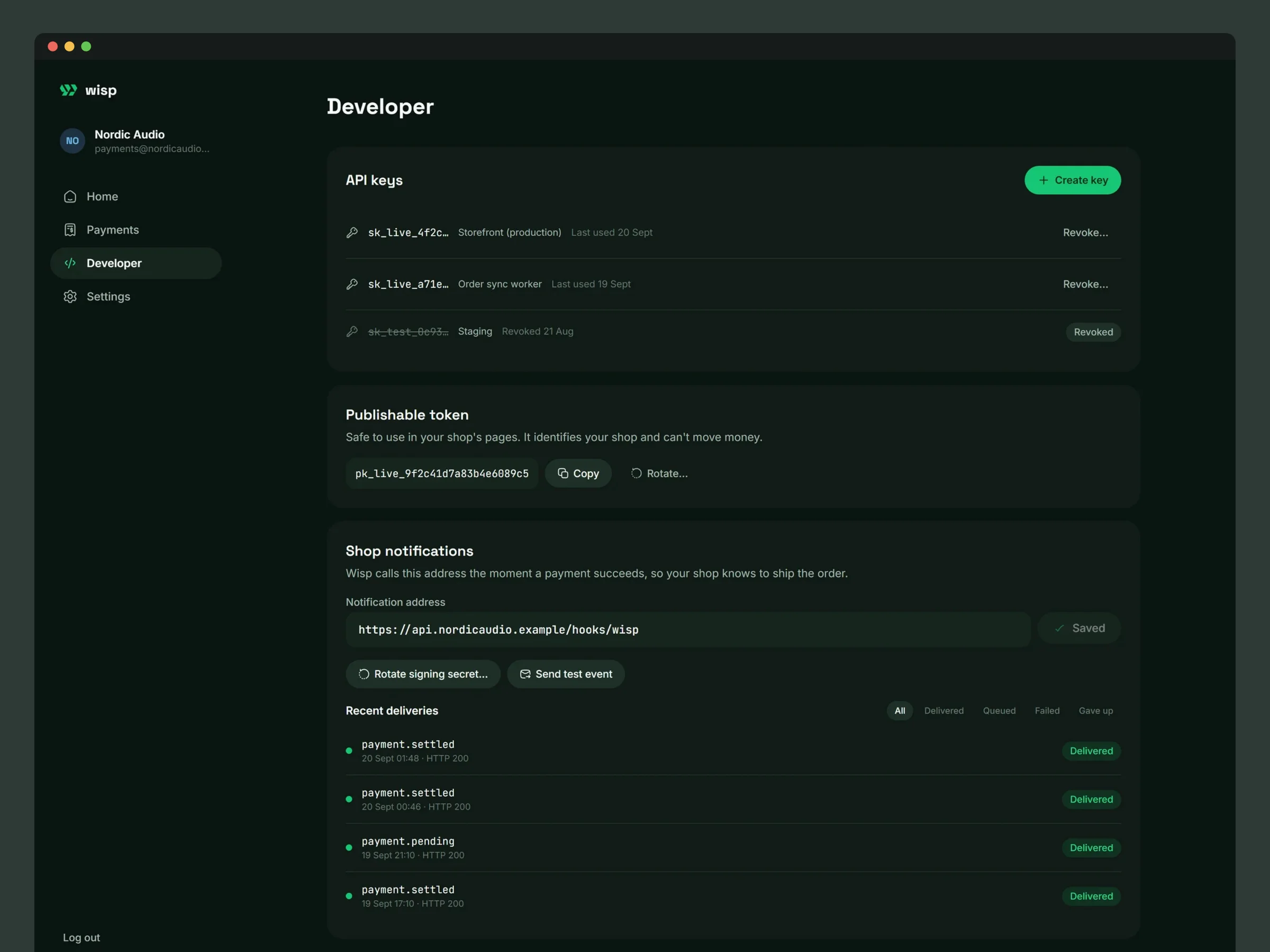
Task: Open payment.settled delivery at 20 Sept 00:46
Action: pyautogui.click(x=733, y=799)
